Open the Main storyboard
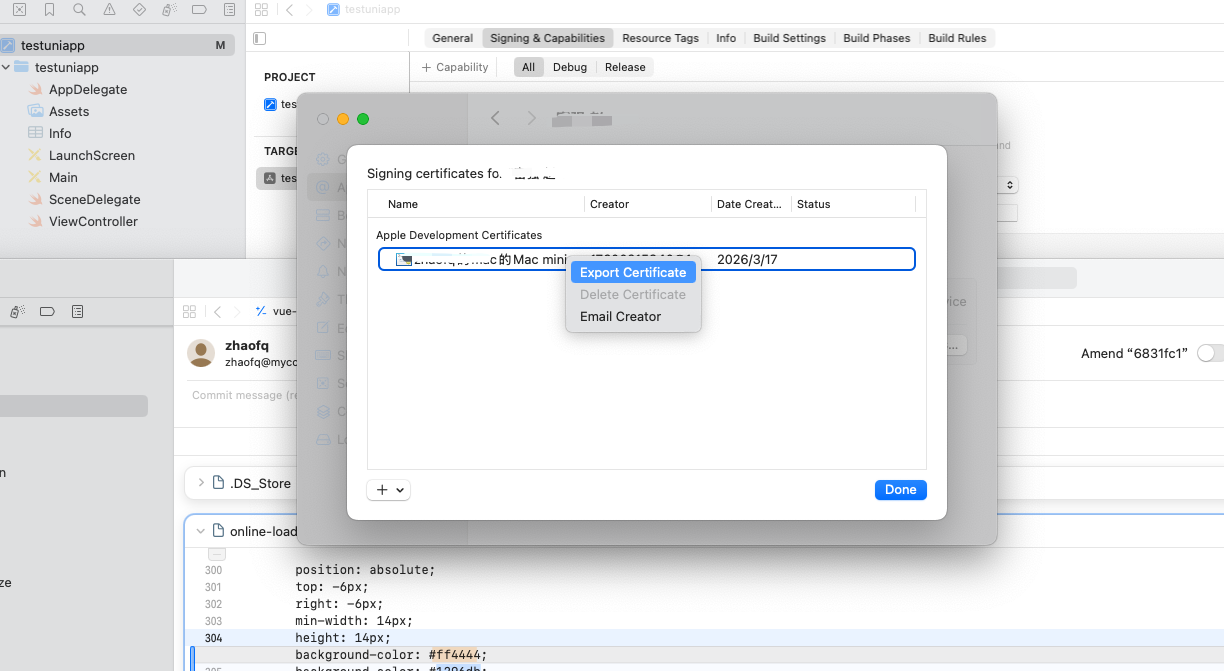1224x671 pixels. click(x=63, y=177)
